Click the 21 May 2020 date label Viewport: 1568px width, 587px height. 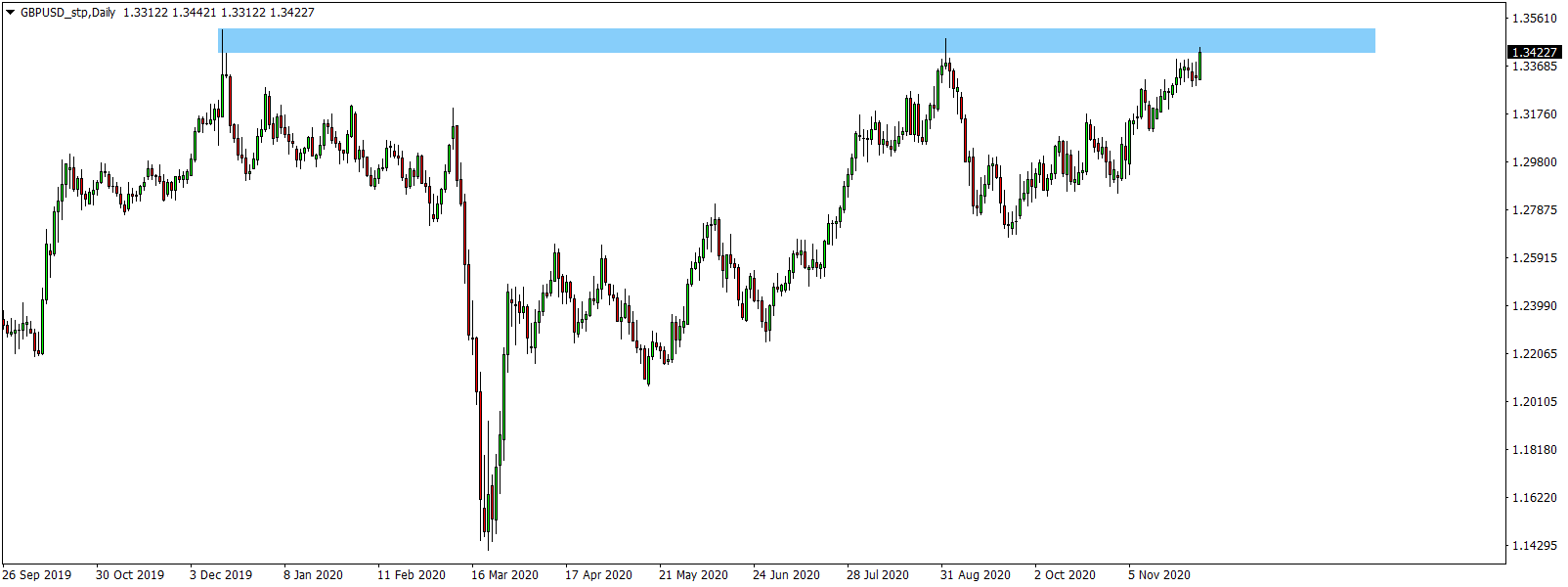693,575
